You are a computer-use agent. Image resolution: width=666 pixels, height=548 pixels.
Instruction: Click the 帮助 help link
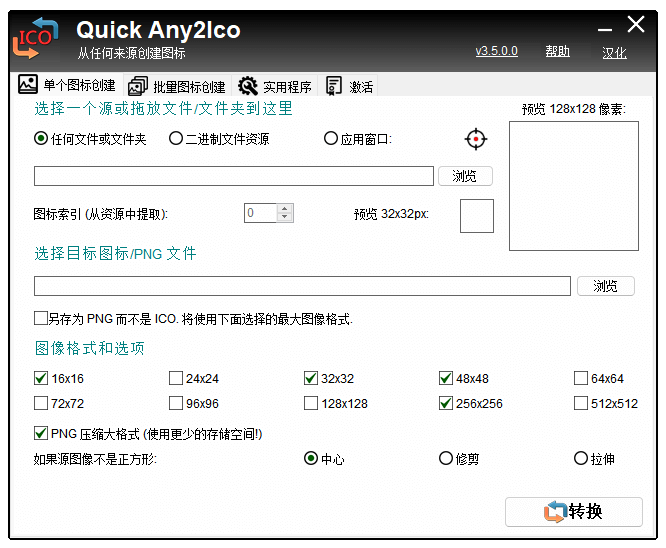557,52
